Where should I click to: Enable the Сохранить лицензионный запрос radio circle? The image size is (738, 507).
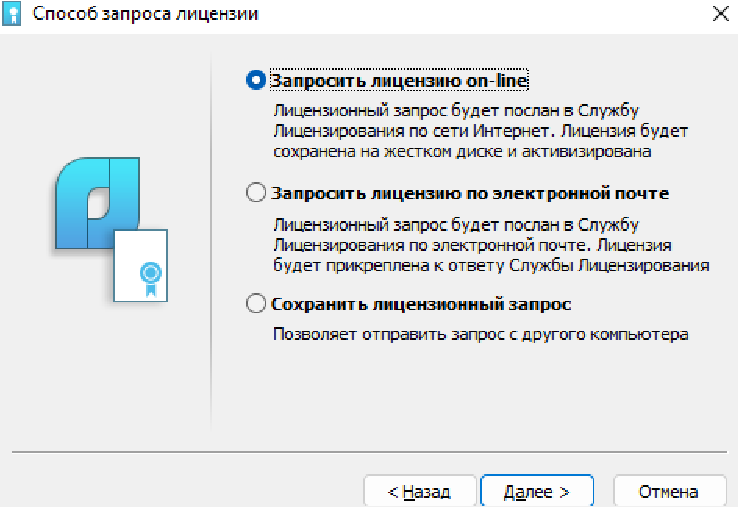click(256, 304)
